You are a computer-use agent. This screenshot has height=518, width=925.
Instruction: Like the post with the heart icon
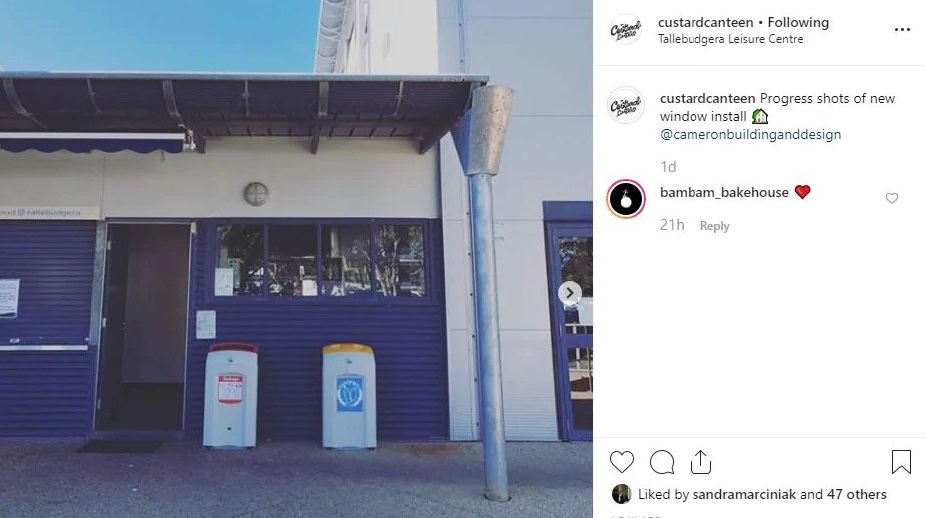pos(621,462)
